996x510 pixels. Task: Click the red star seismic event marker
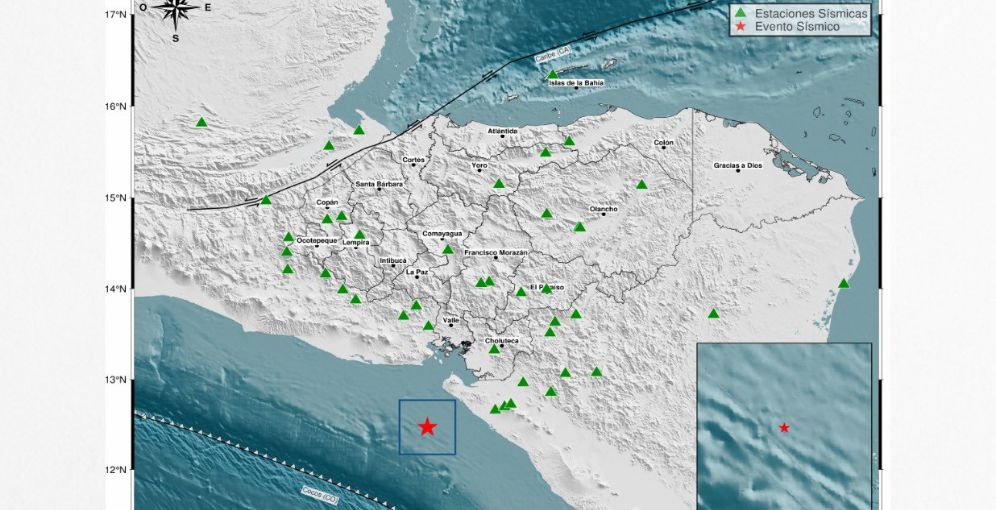(x=427, y=427)
